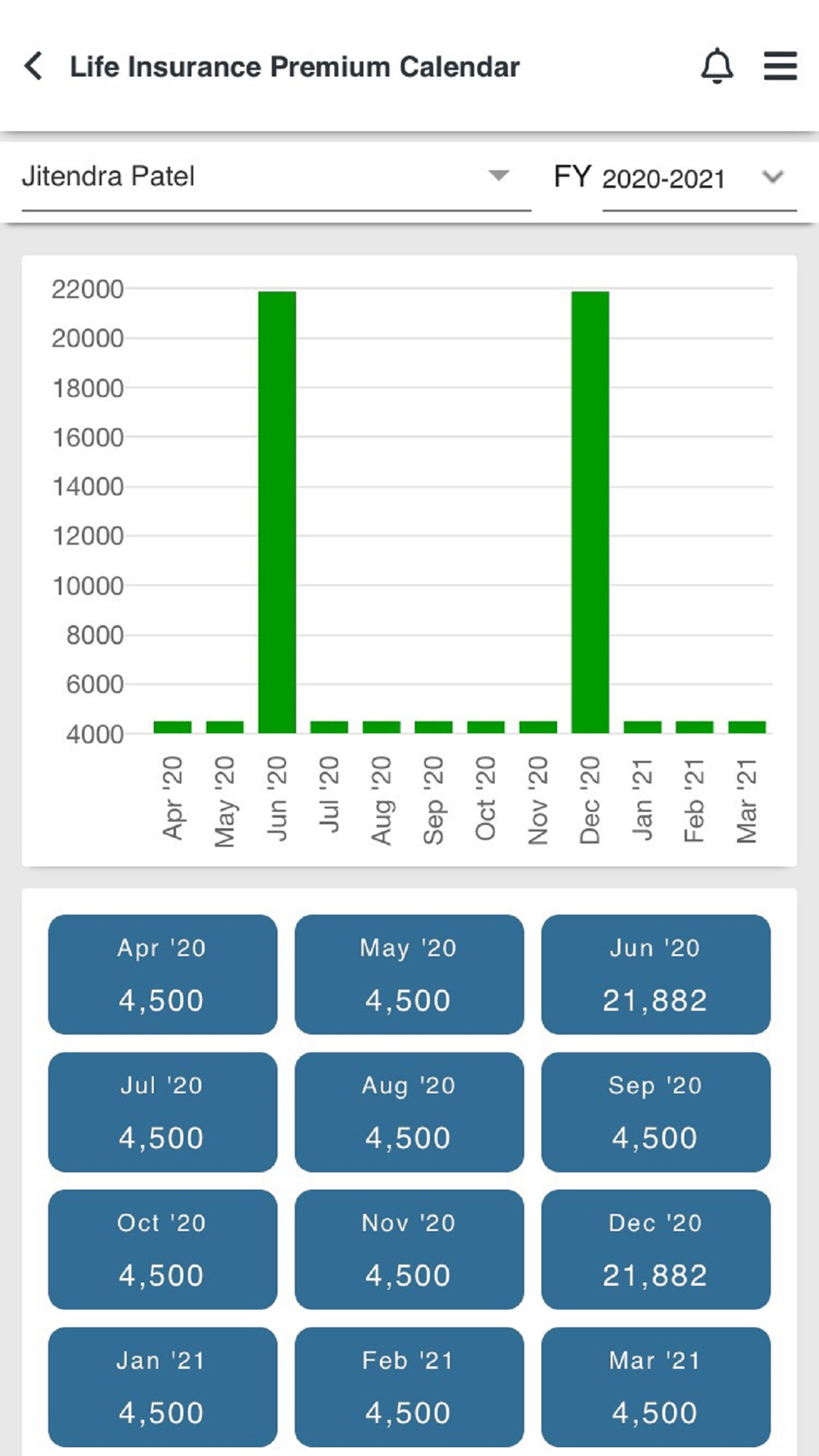This screenshot has width=819, height=1456.
Task: View Sep '20 premium details
Action: (x=656, y=1112)
